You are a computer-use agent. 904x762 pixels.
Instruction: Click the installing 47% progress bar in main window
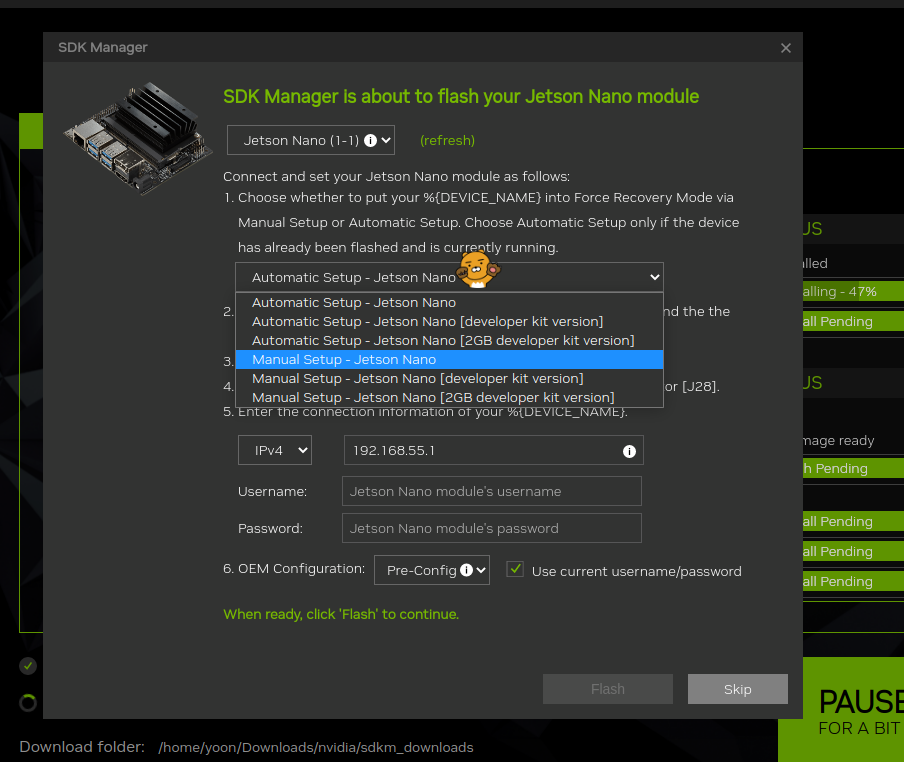coord(853,292)
